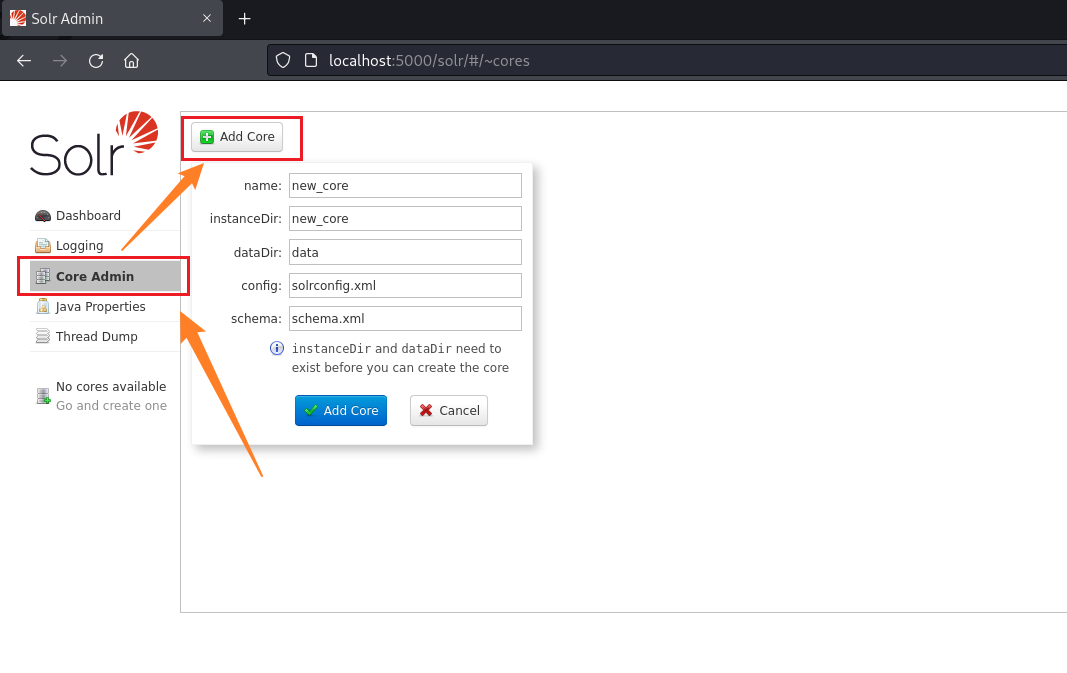1067x673 pixels.
Task: Open the Logging menu item
Action: (105, 246)
